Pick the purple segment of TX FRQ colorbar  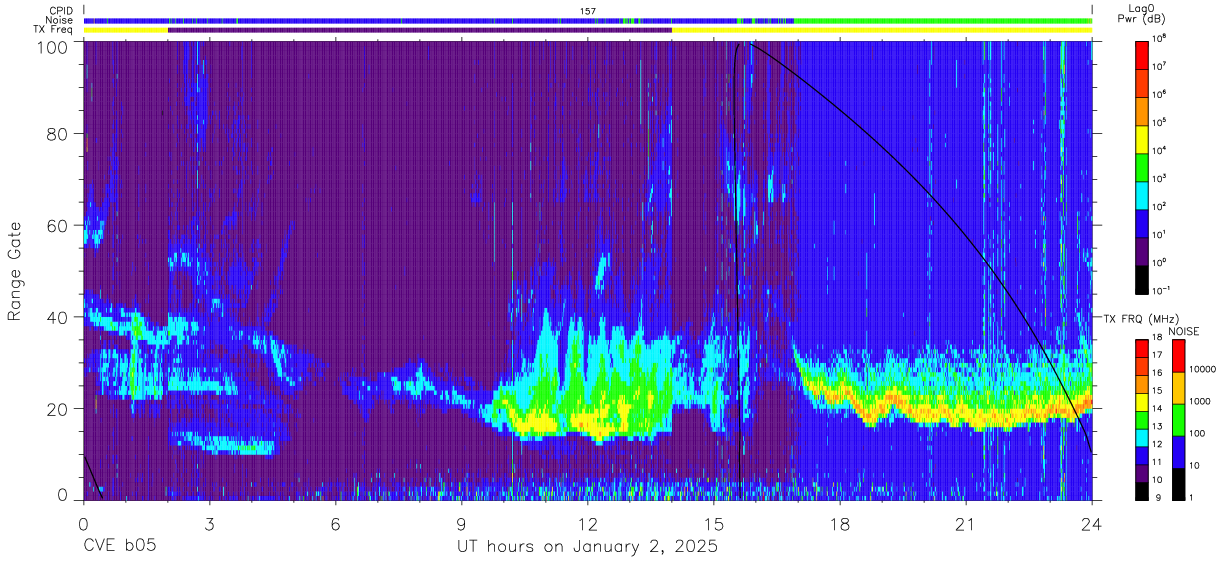[1142, 472]
